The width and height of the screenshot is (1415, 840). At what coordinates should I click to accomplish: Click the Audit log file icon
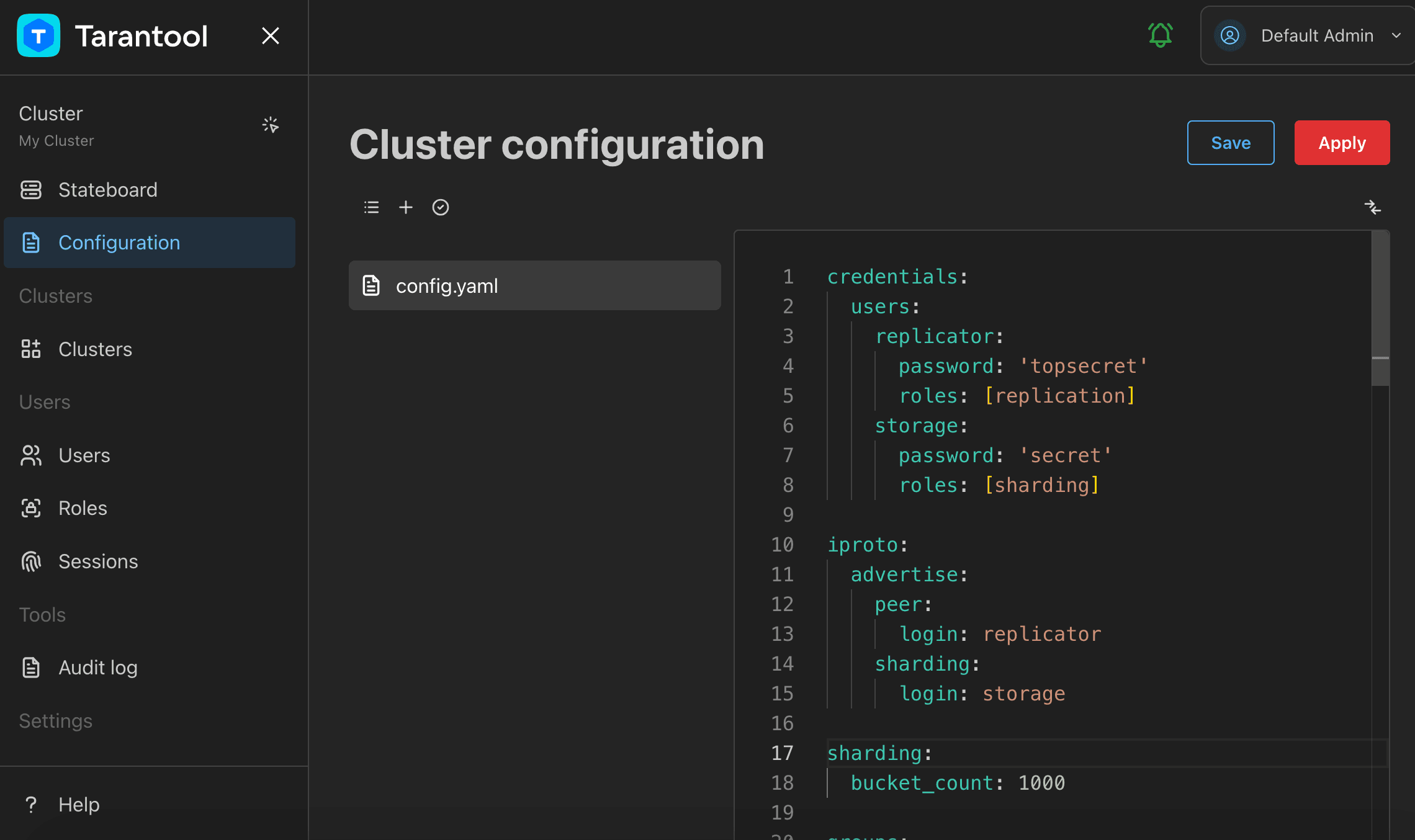[x=30, y=668]
